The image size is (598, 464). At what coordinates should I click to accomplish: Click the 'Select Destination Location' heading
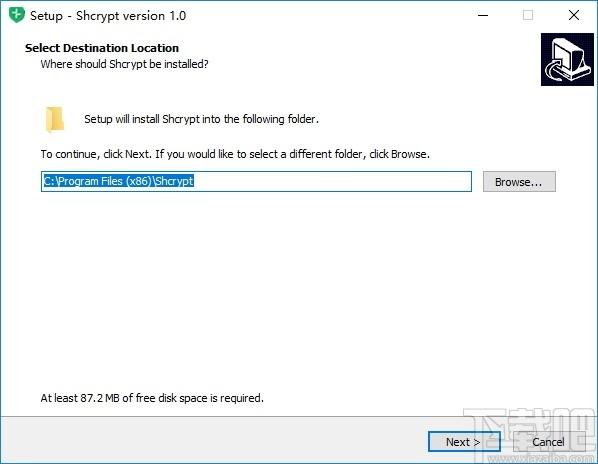[102, 48]
